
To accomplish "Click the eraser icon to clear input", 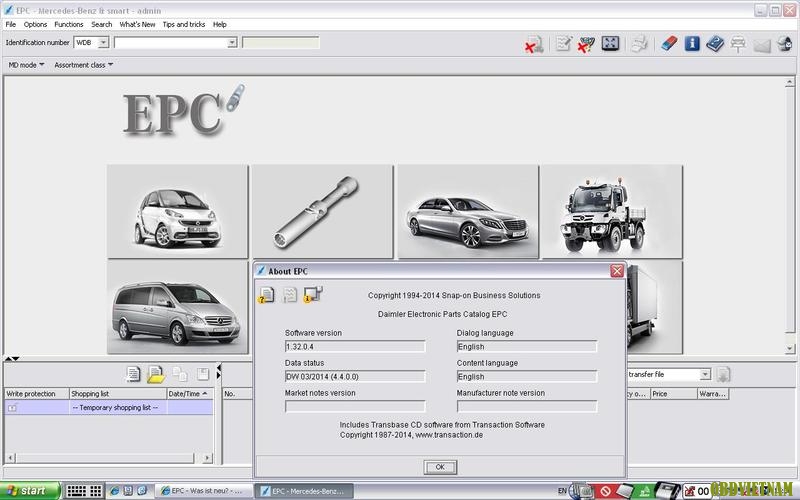I will tap(669, 43).
